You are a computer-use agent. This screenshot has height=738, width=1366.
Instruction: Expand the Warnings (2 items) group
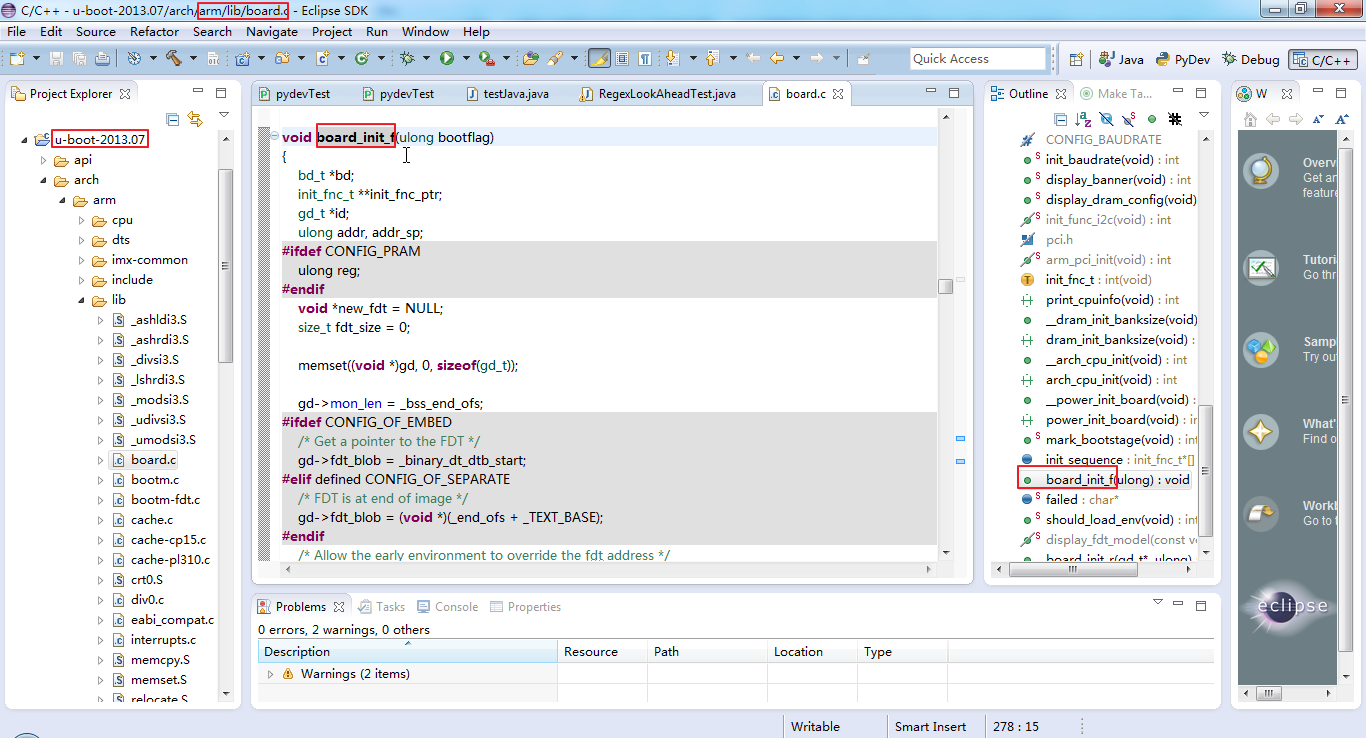click(270, 674)
